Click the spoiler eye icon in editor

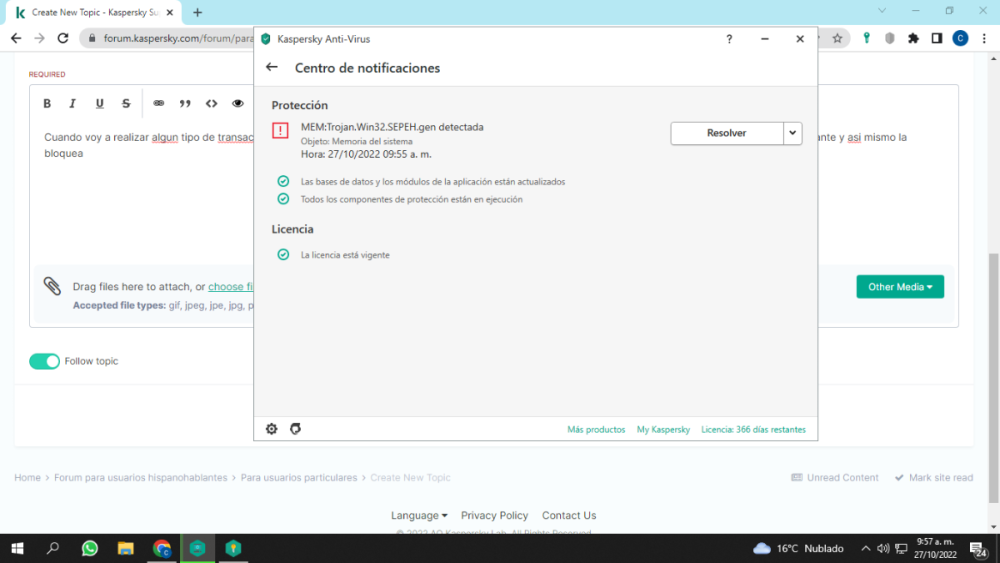[x=238, y=103]
